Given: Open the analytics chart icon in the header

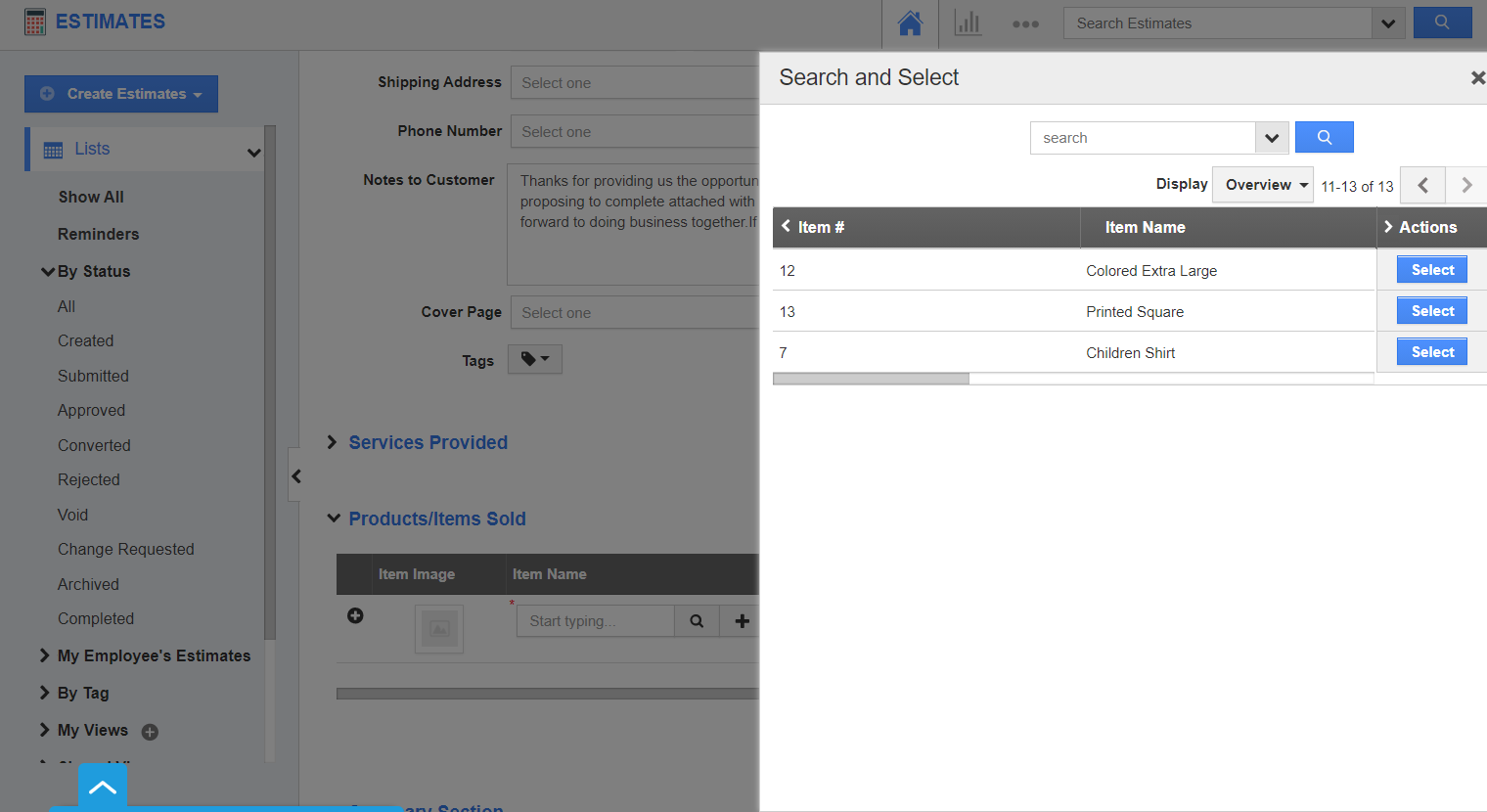Looking at the screenshot, I should click(968, 23).
